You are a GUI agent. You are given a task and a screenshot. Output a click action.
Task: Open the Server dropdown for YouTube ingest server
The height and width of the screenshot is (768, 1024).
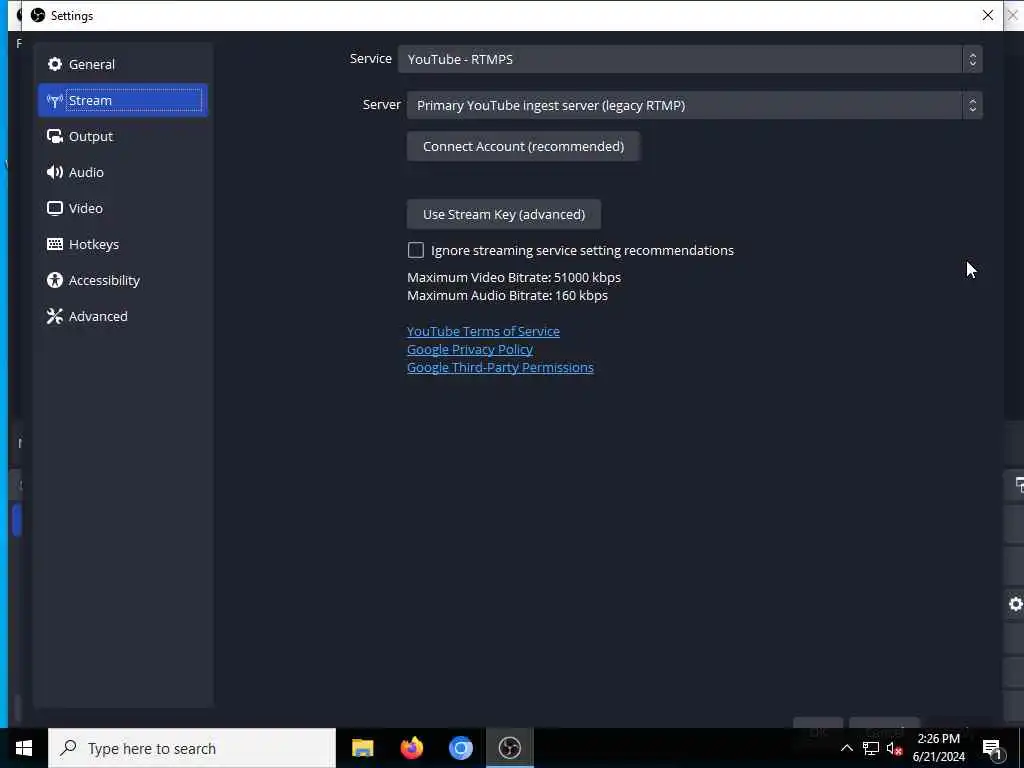point(694,105)
